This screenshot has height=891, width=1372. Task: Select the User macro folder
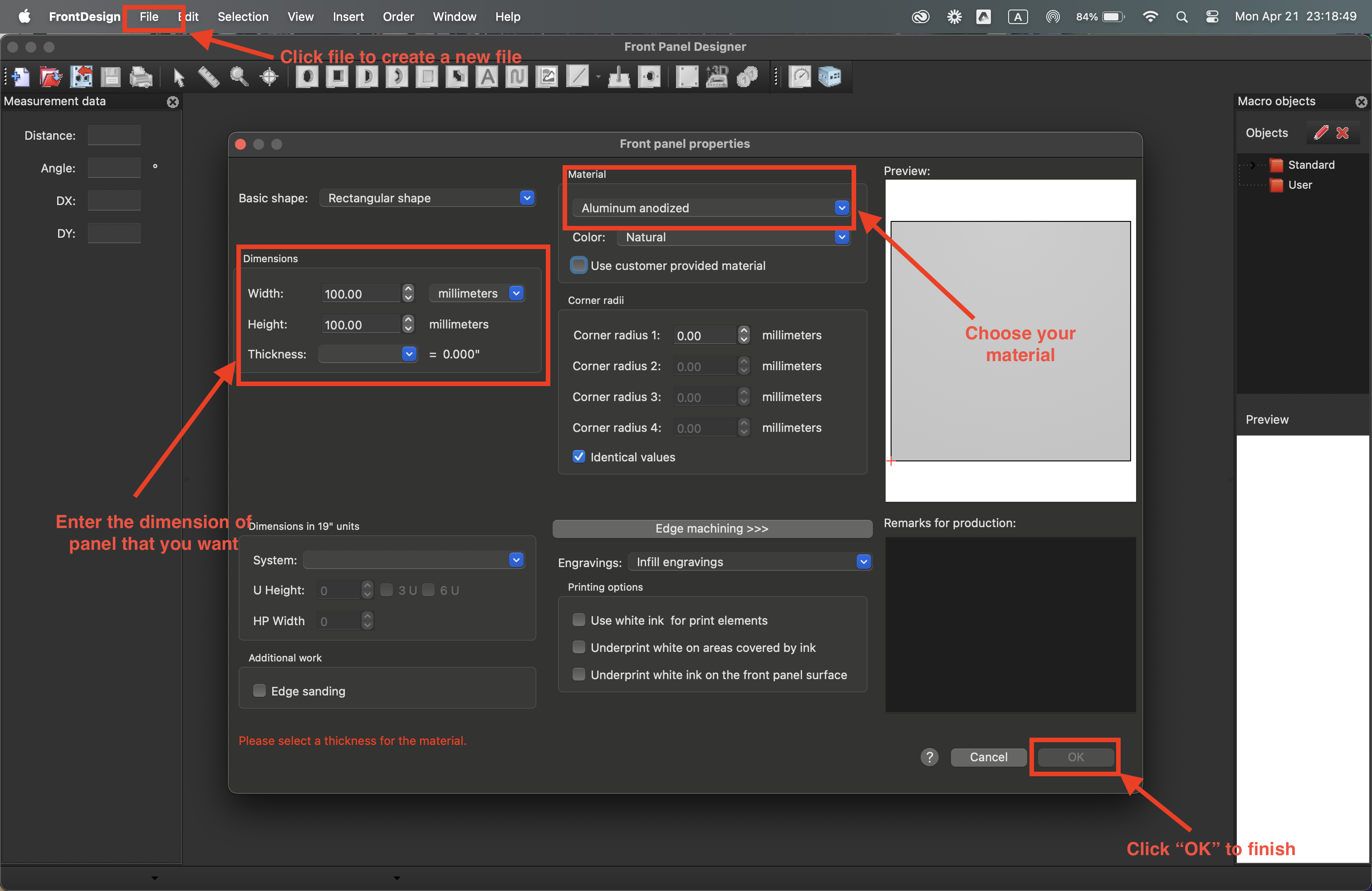click(x=1300, y=185)
